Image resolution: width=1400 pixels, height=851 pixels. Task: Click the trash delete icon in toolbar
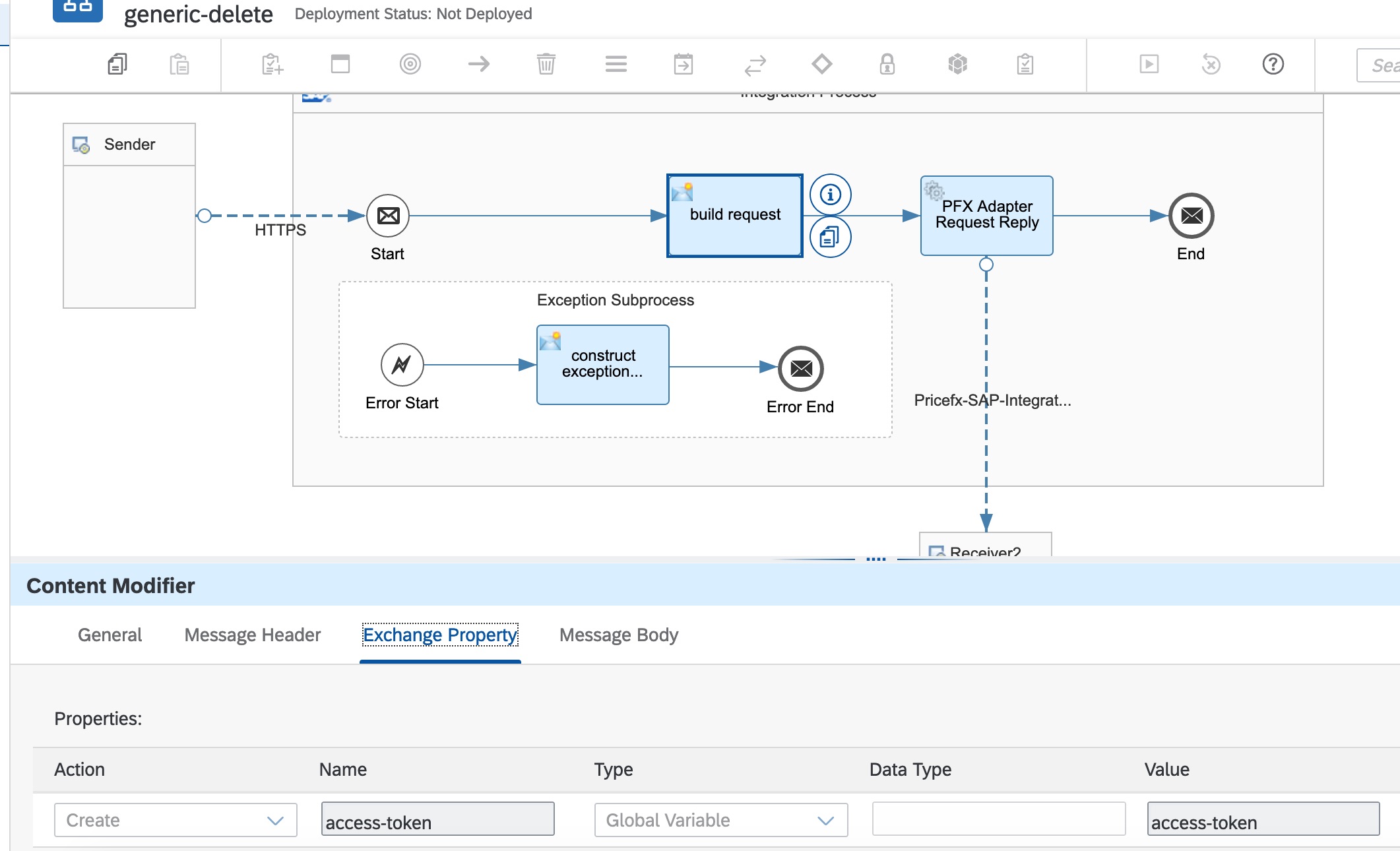point(546,64)
